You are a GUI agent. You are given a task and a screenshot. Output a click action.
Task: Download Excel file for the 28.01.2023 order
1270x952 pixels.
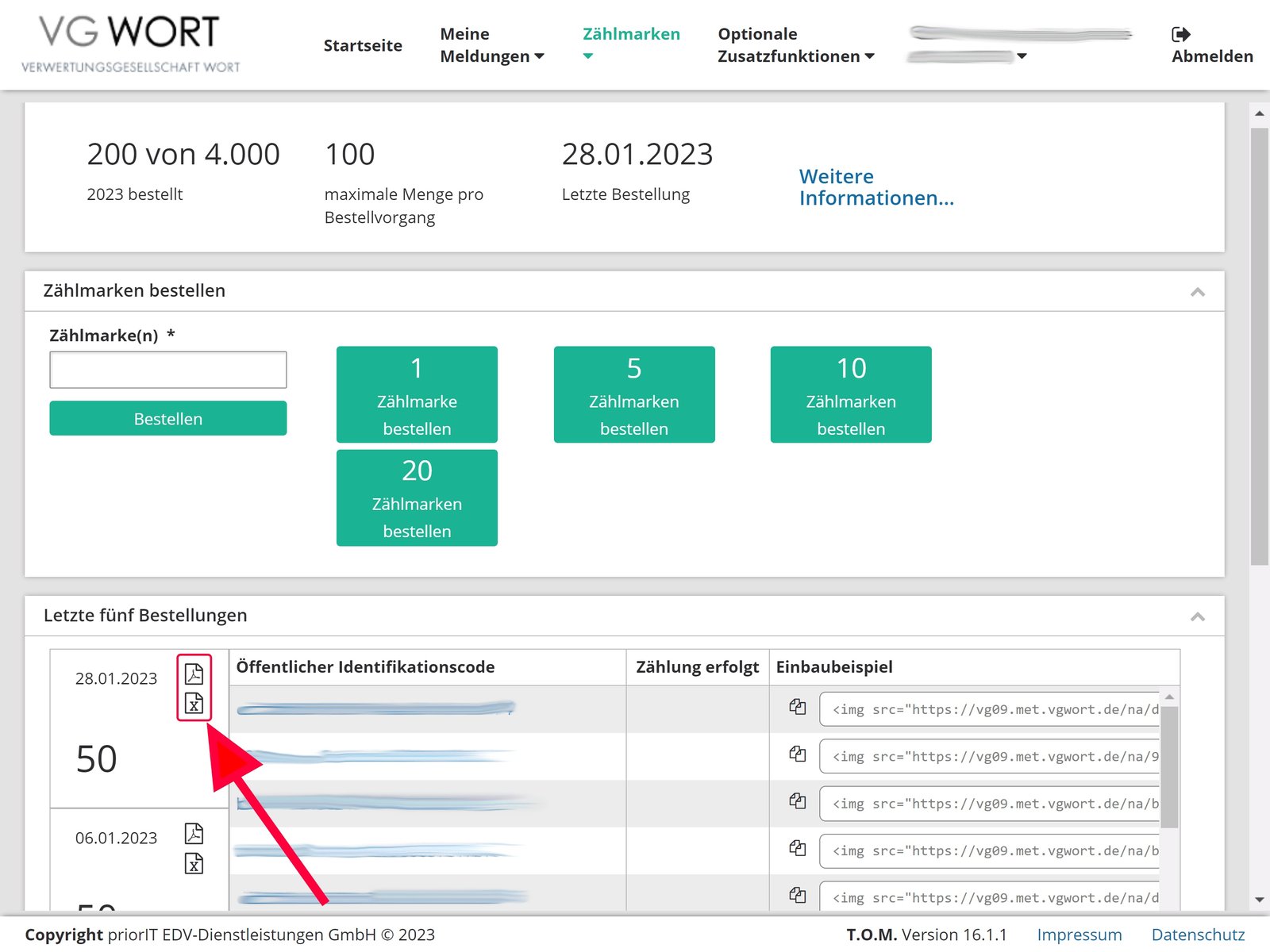[x=194, y=704]
